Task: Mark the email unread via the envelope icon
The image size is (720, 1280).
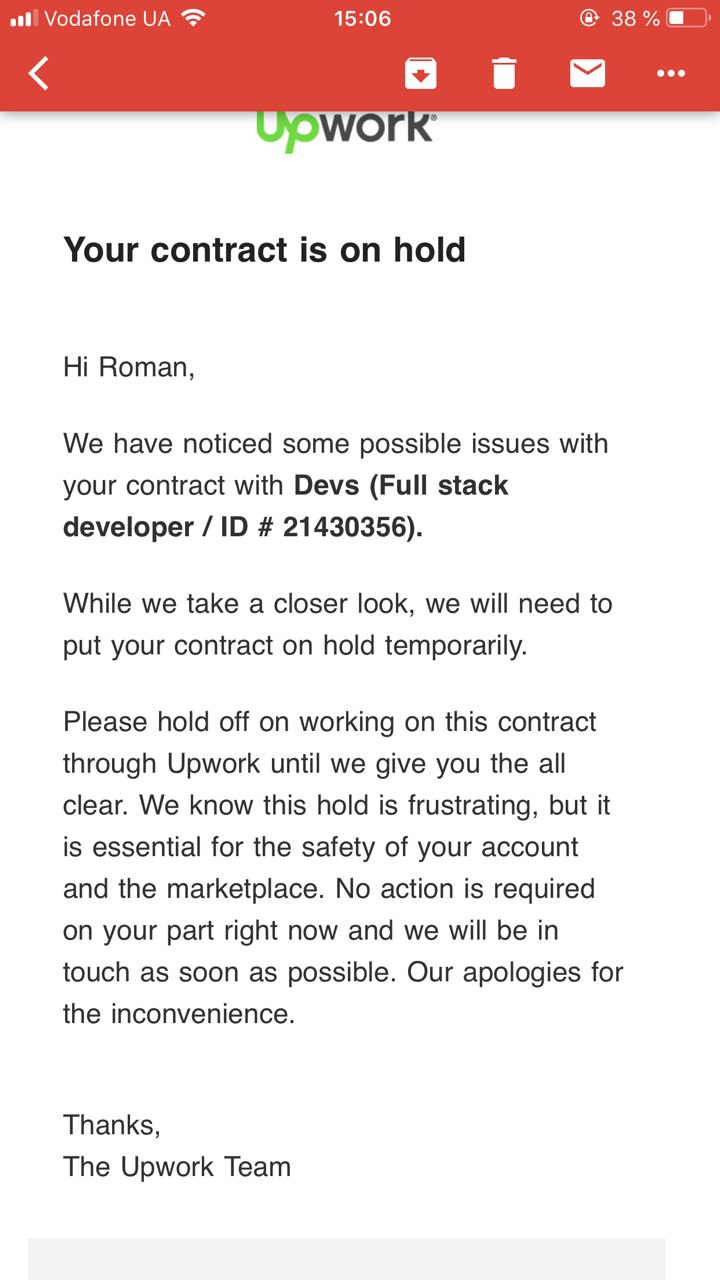Action: (587, 73)
